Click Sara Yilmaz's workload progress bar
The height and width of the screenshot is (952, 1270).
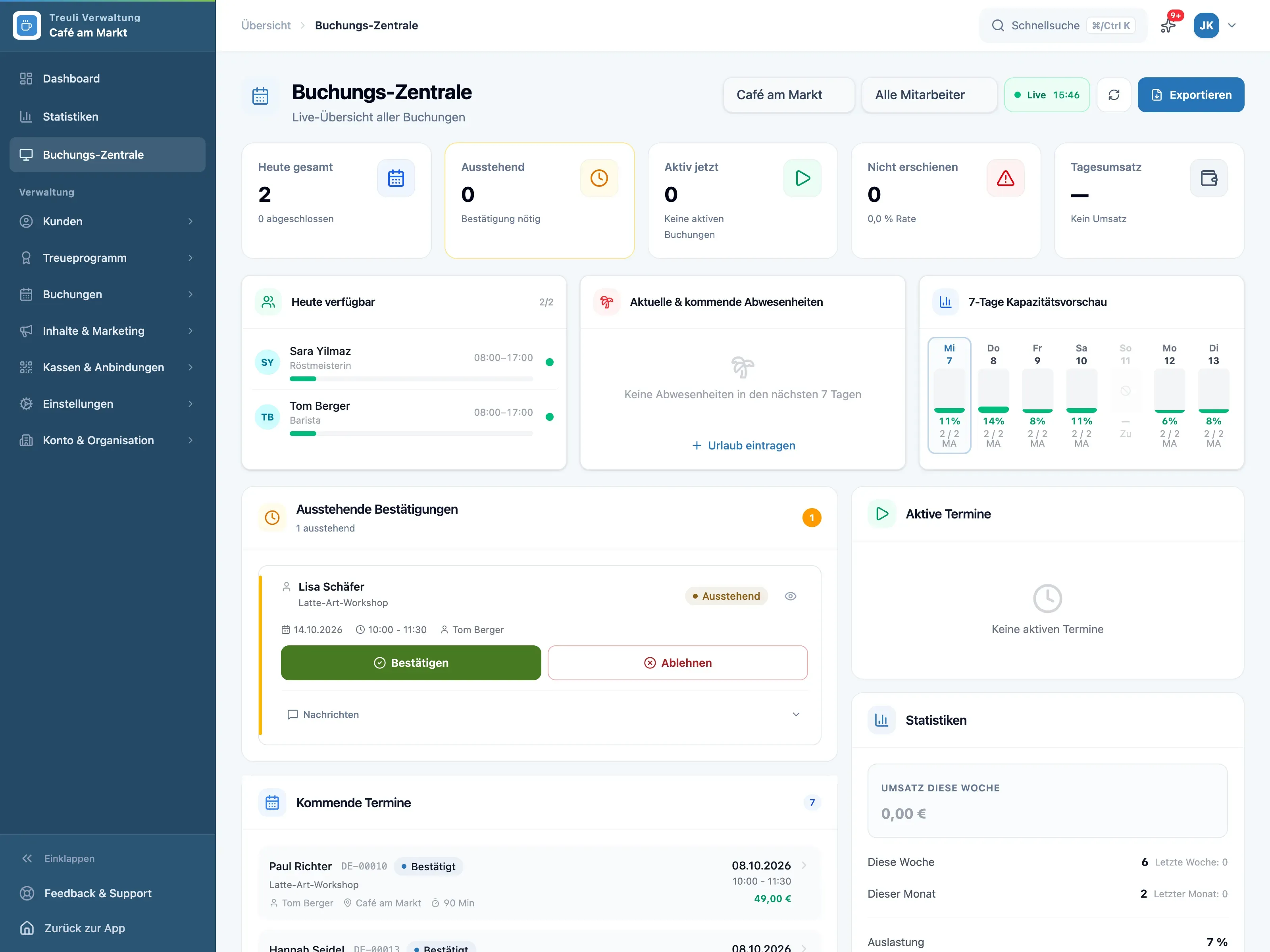(411, 379)
